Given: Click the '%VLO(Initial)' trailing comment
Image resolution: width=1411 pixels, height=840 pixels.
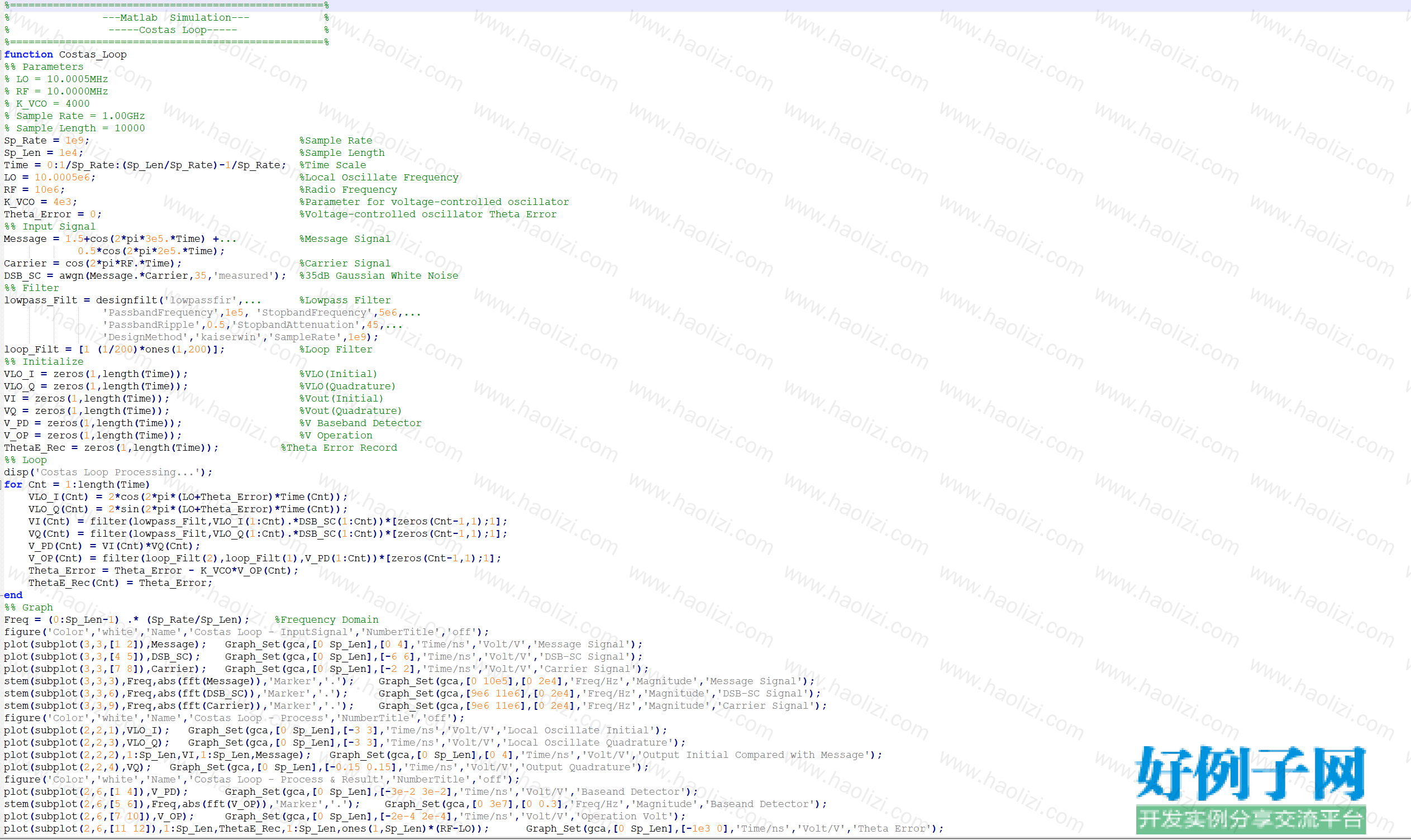Looking at the screenshot, I should tap(339, 374).
